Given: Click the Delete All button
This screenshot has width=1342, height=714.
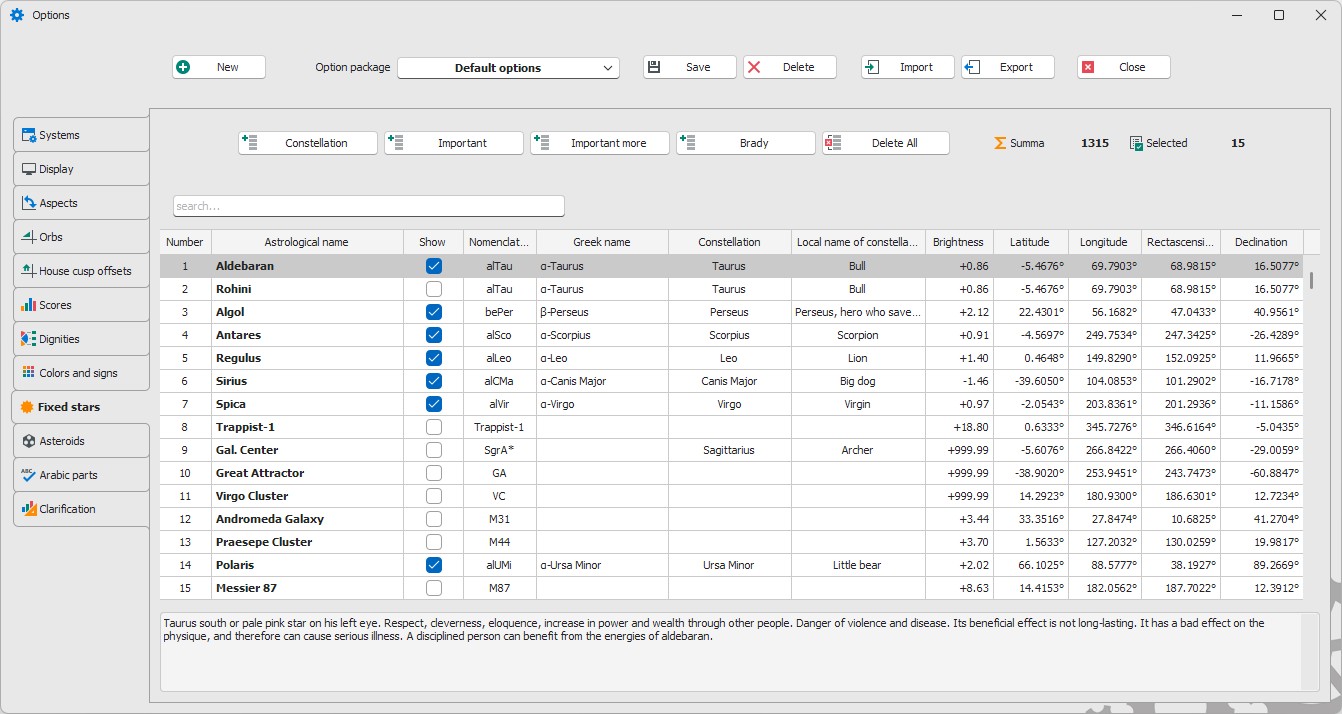Looking at the screenshot, I should 886,143.
